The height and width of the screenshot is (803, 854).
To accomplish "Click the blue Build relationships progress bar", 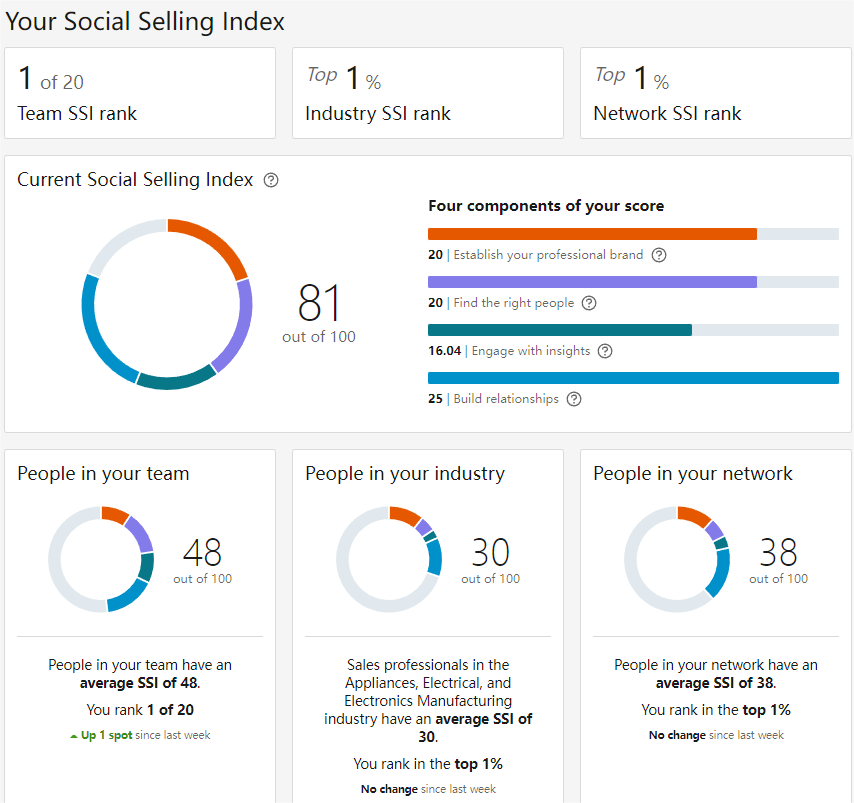I will pyautogui.click(x=633, y=378).
